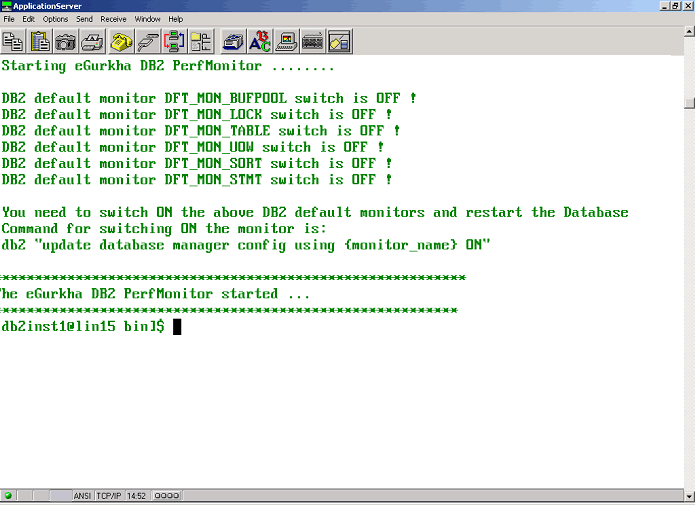Click the 'update database manager config' command line

(x=246, y=245)
